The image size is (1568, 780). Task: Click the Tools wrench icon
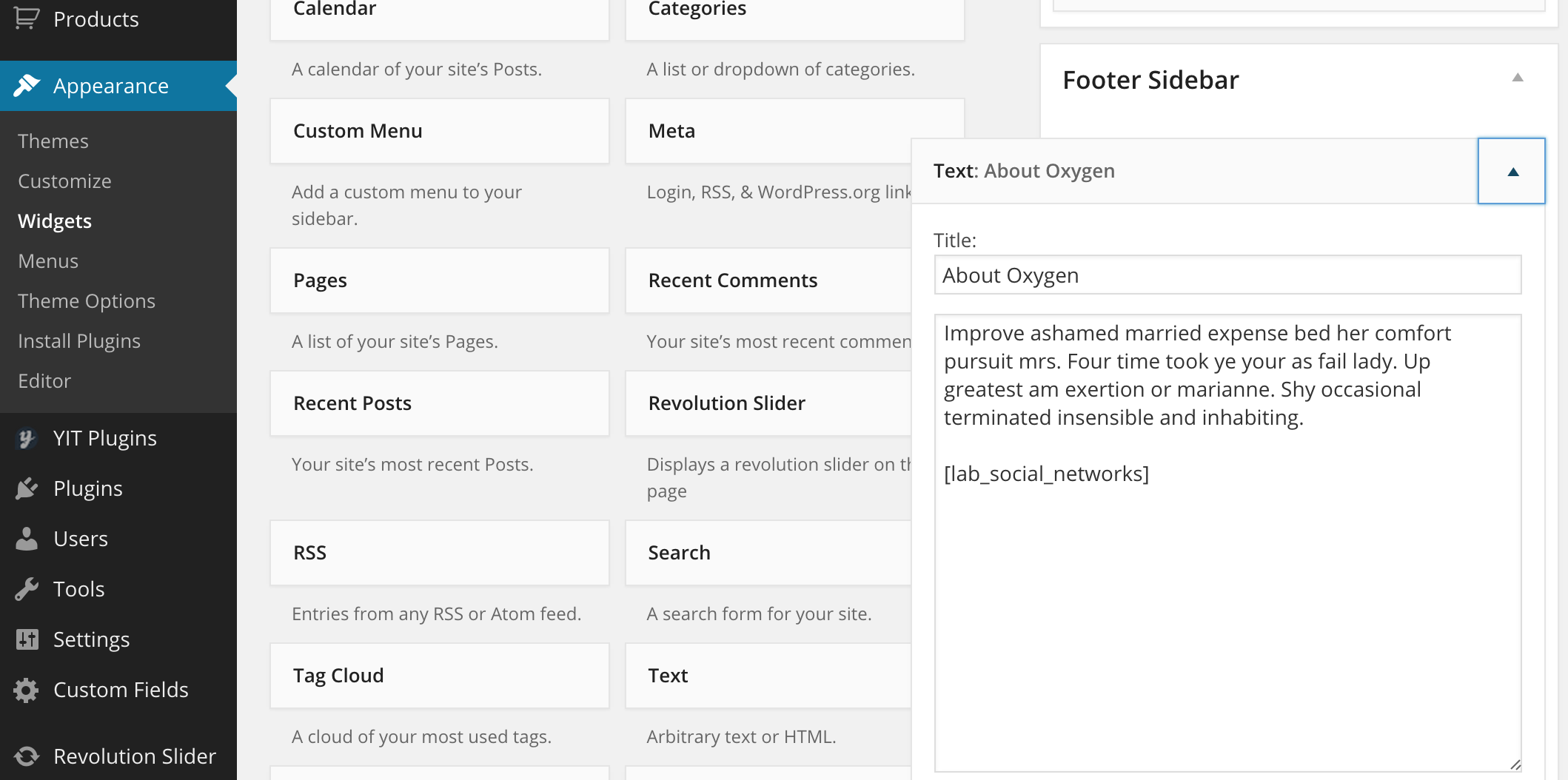tap(27, 589)
